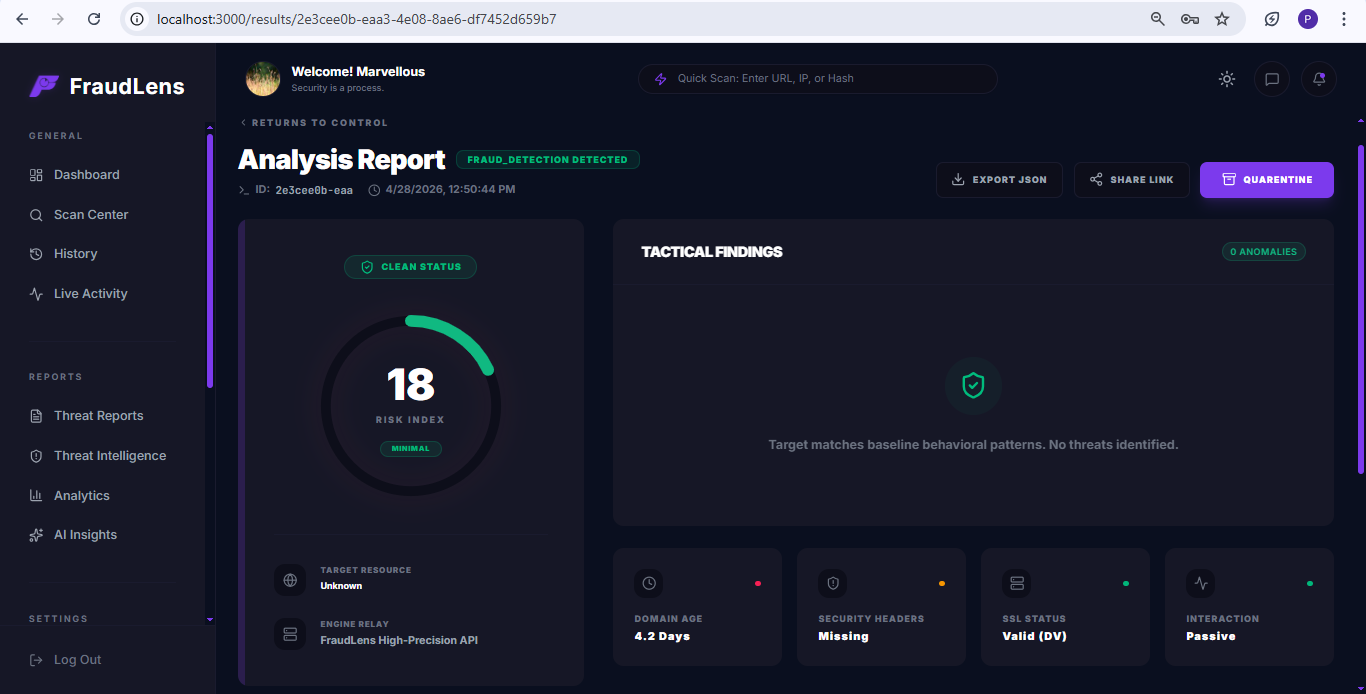
Task: Click the sidebar scroll-down arrow
Action: coord(210,620)
